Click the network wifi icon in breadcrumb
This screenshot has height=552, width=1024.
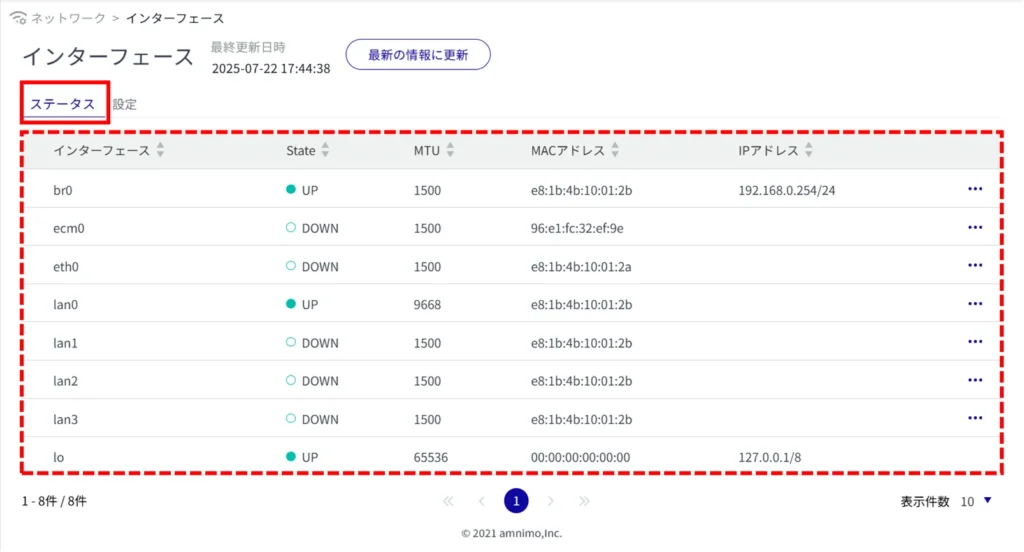pyautogui.click(x=17, y=18)
